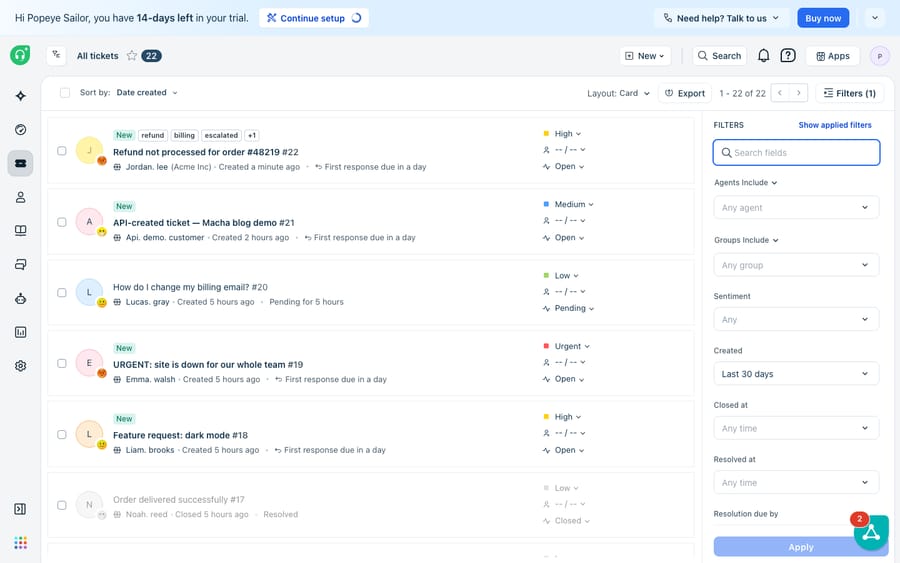Open the colorful app switcher grid icon
Image resolution: width=900 pixels, height=563 pixels.
[21, 543]
